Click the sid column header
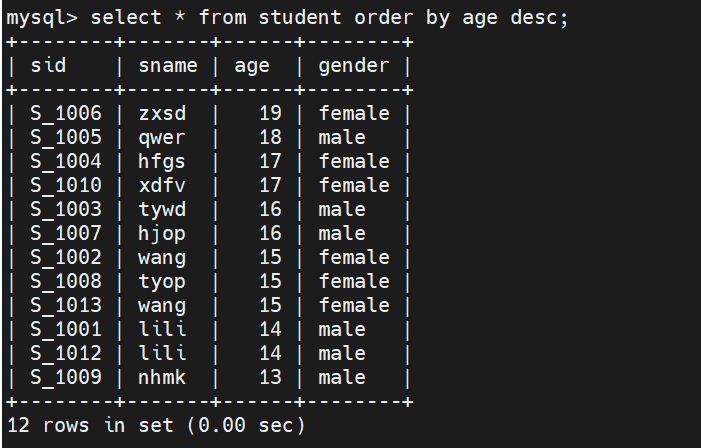Image resolution: width=701 pixels, height=448 pixels. tap(49, 66)
